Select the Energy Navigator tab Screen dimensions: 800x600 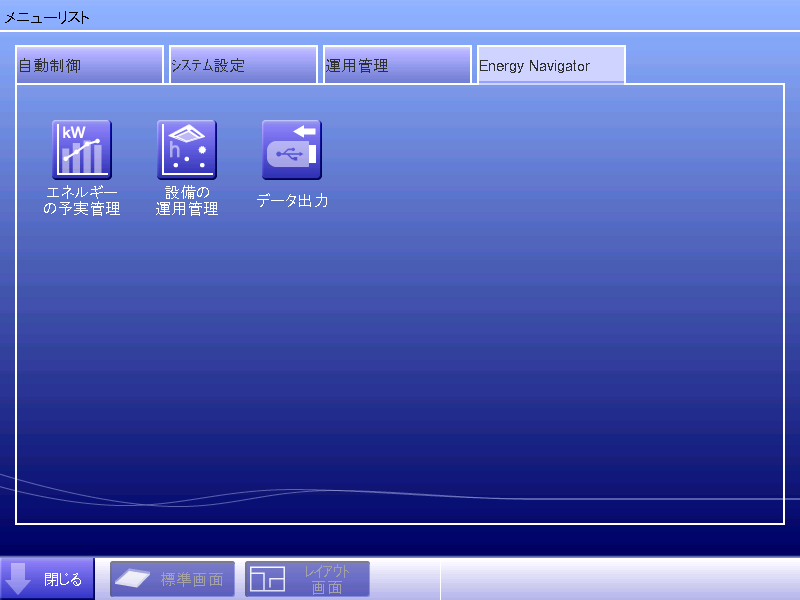552,65
